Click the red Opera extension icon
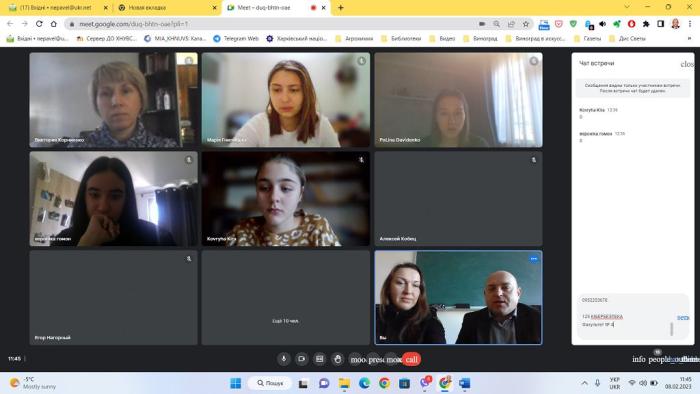Screen dimensions: 700x394 tap(631, 24)
